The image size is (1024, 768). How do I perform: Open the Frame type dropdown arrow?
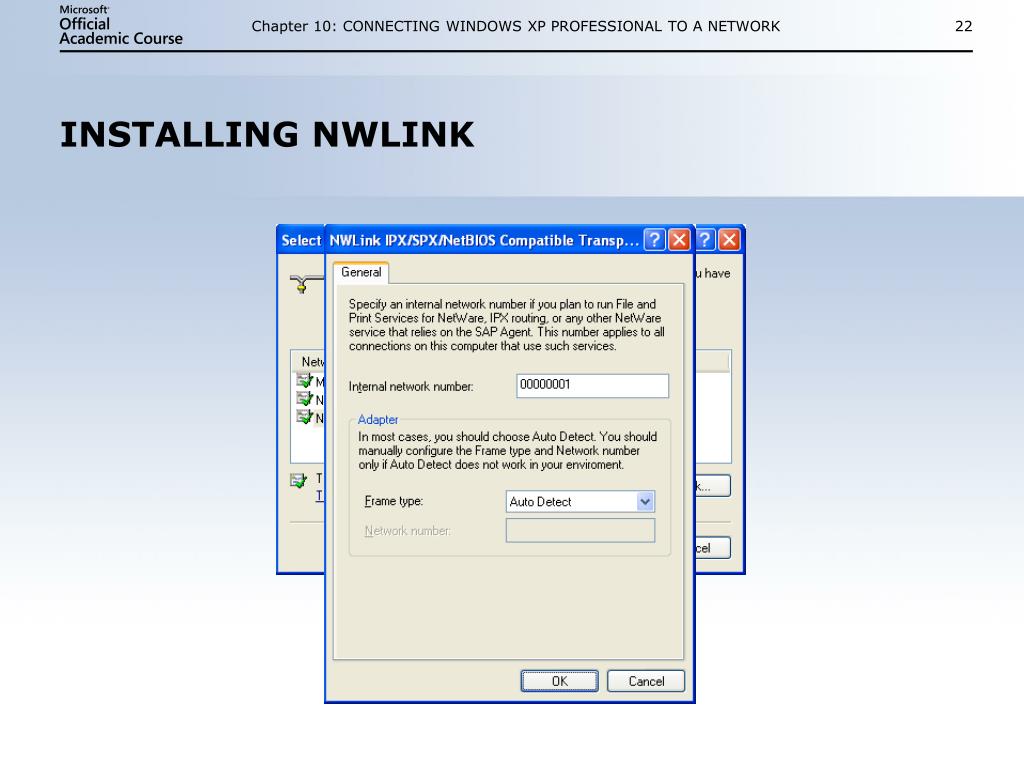point(645,502)
